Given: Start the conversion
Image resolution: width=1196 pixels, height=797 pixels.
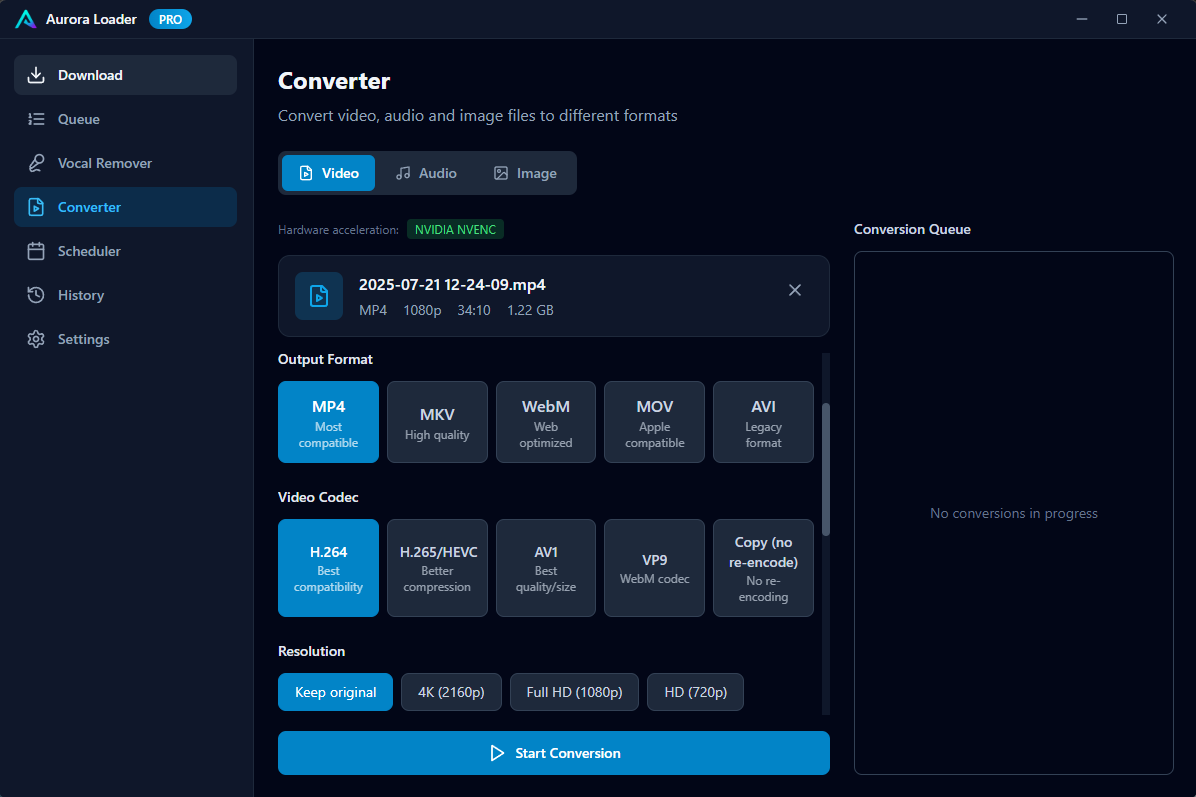Looking at the screenshot, I should [553, 753].
